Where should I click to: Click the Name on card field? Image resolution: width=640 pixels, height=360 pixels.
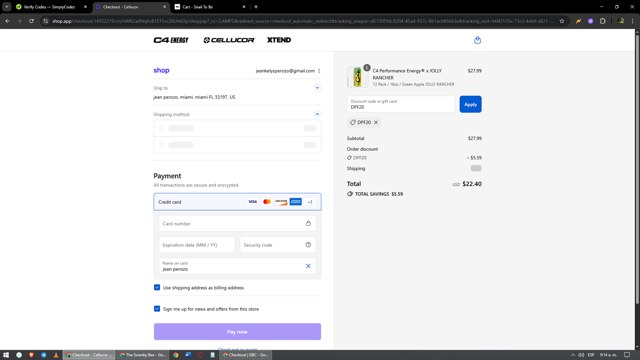(237, 266)
